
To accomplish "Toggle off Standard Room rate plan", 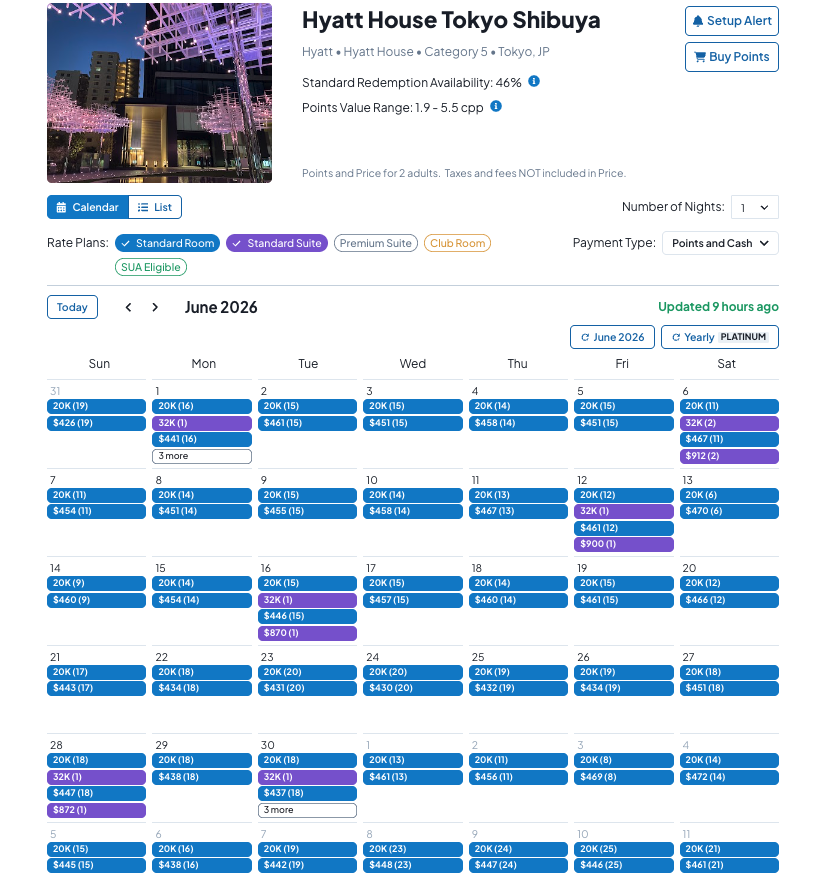I will pos(167,243).
